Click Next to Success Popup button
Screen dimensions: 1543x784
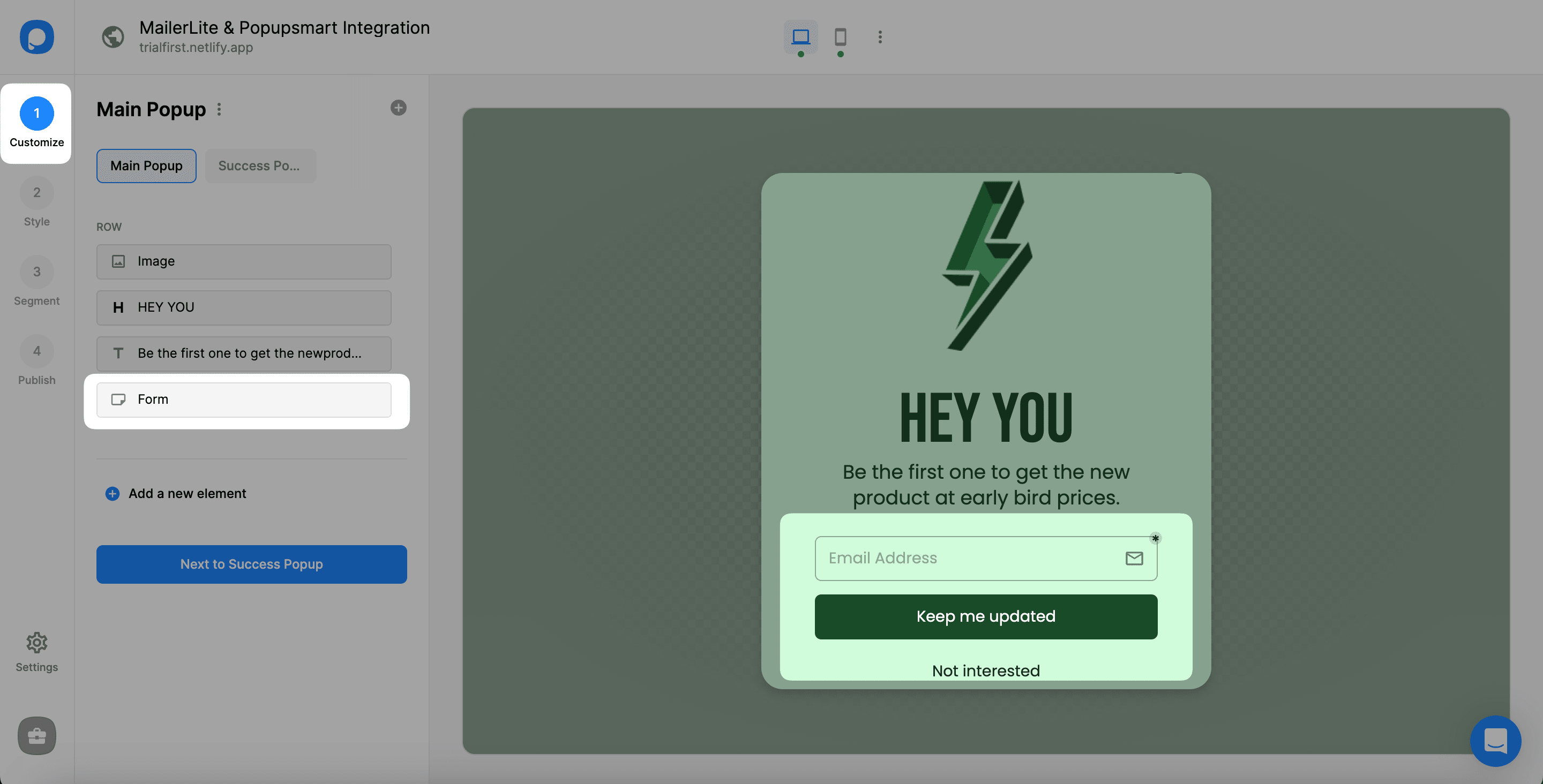pyautogui.click(x=251, y=564)
